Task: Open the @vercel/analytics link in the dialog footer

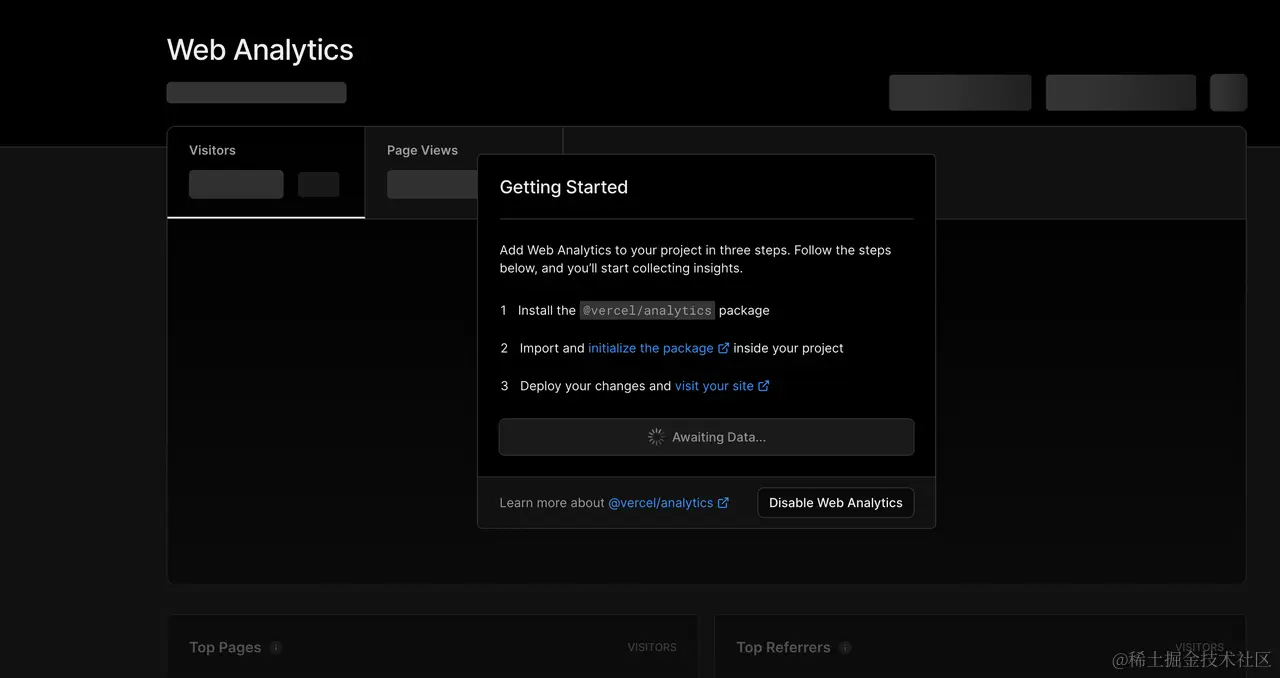Action: pyautogui.click(x=660, y=503)
